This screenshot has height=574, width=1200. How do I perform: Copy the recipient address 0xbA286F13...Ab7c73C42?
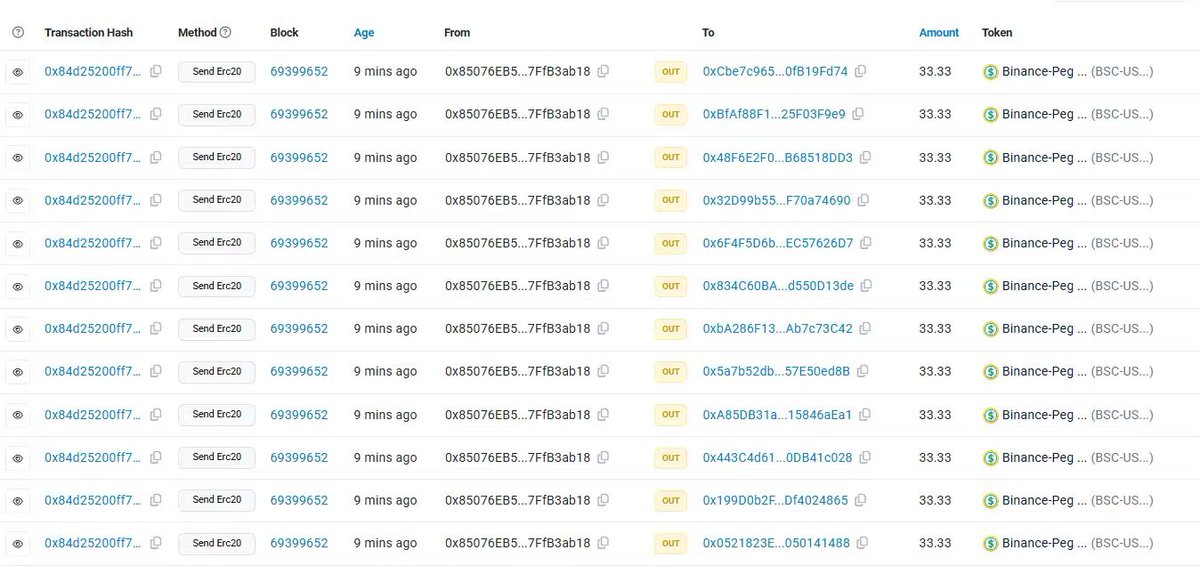866,329
